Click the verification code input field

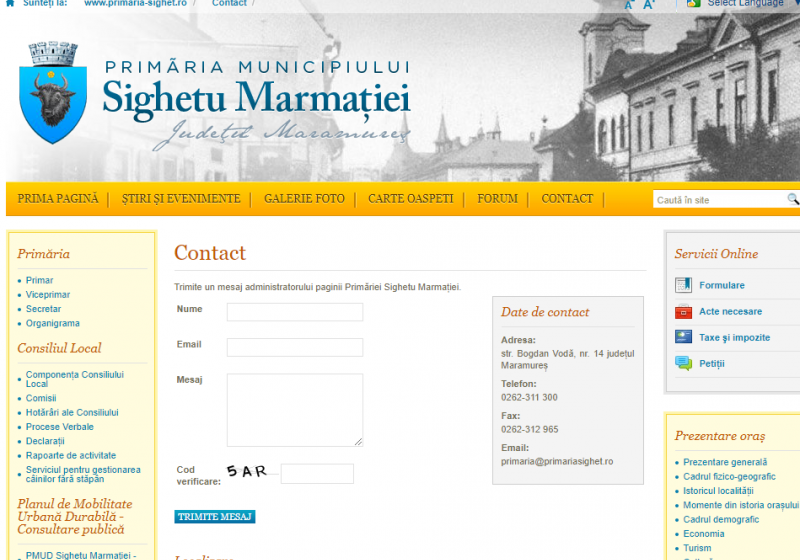tap(317, 474)
